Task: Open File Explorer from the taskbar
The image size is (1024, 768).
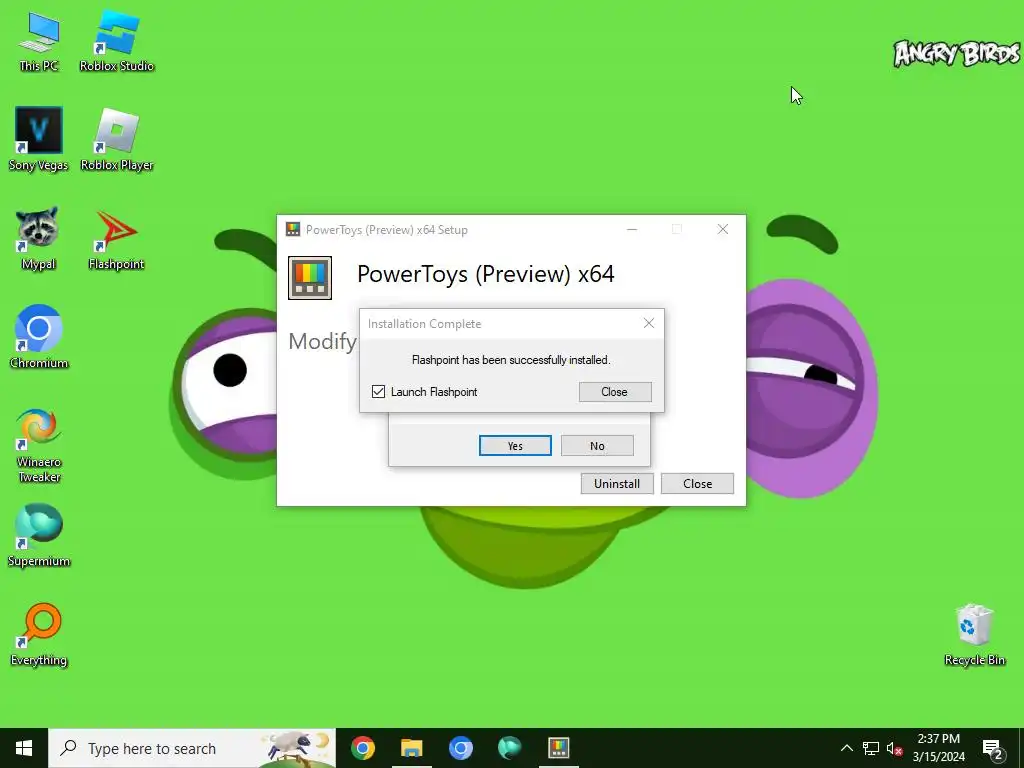Action: (x=411, y=748)
